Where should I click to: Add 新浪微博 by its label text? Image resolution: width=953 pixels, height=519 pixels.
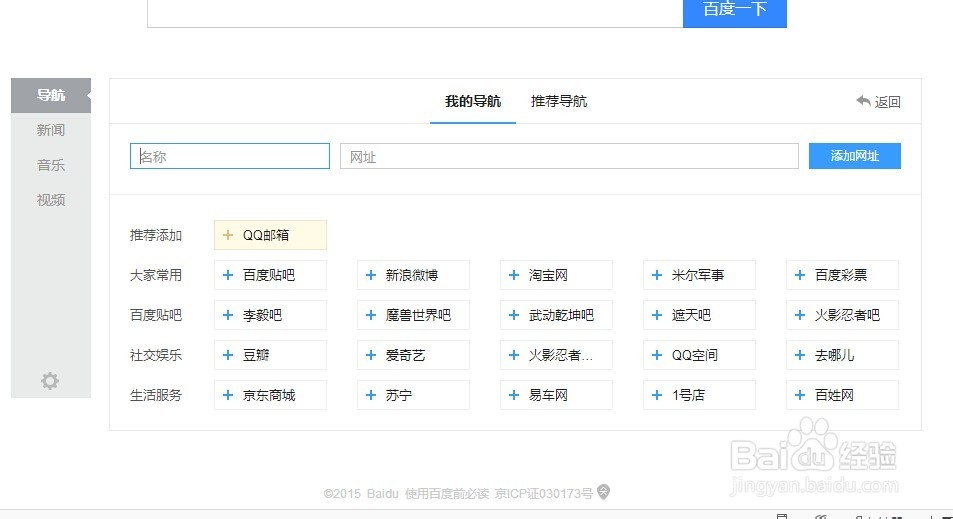[x=411, y=275]
